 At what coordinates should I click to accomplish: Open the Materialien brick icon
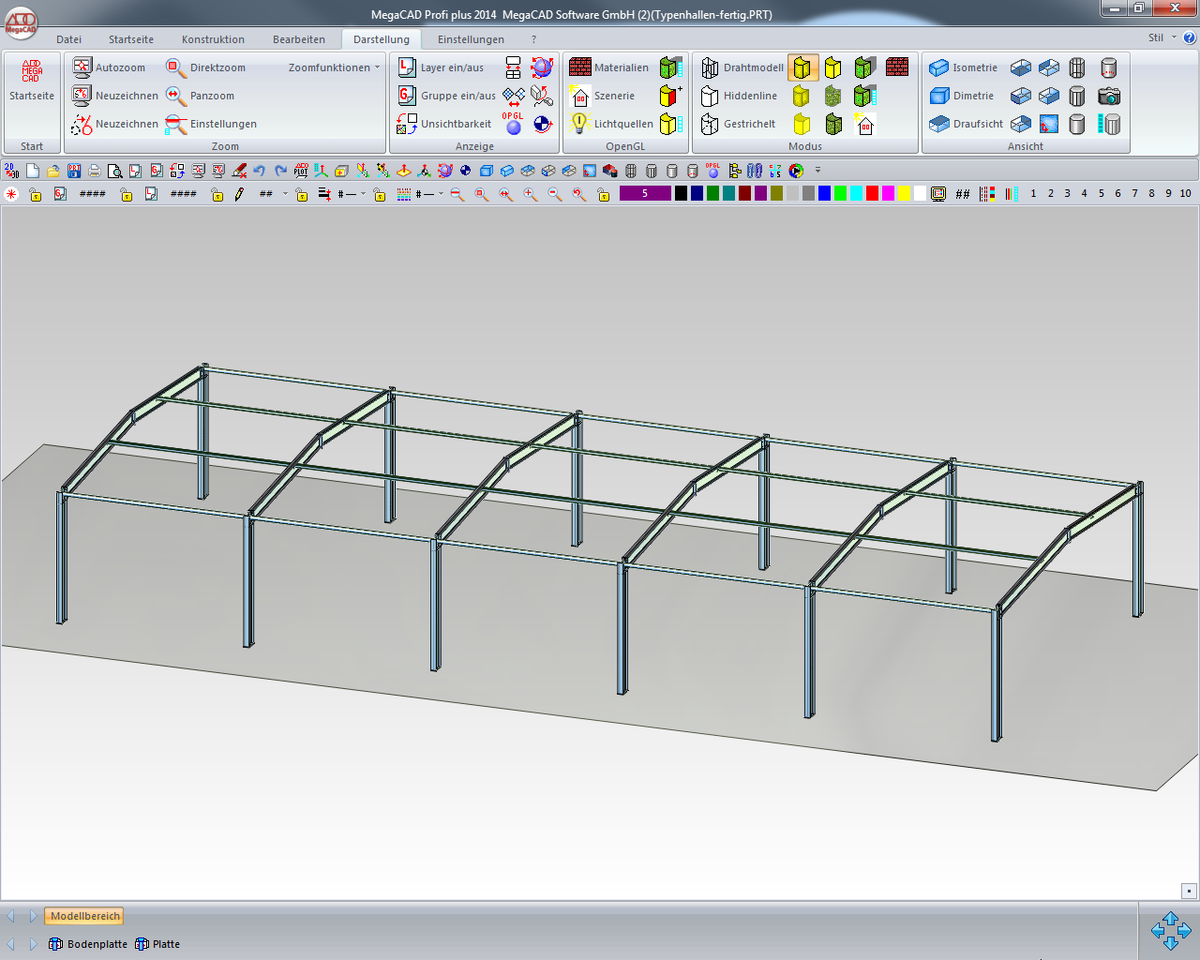(x=580, y=68)
